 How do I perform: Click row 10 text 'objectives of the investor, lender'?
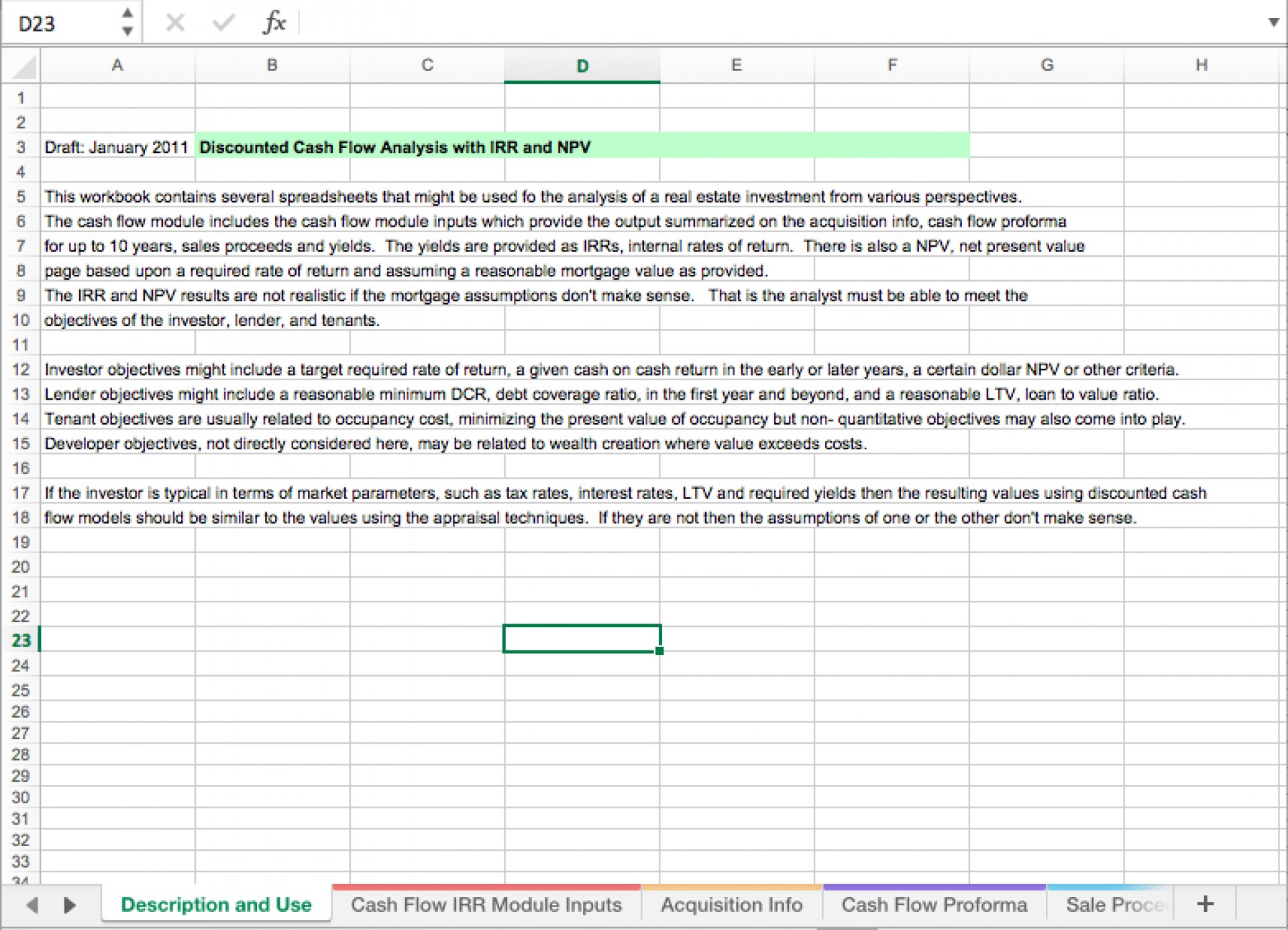click(x=212, y=320)
